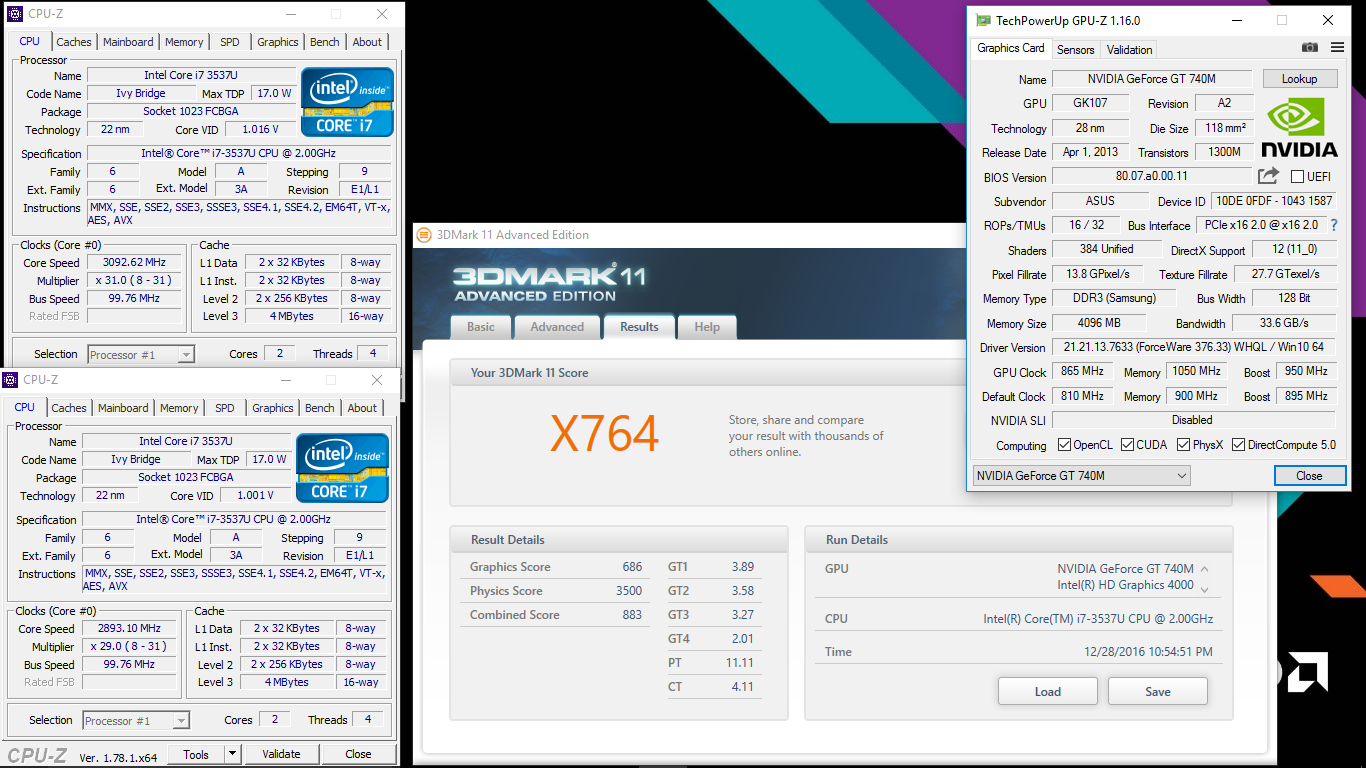Open Bench tab in the 2893.10 MHz CPU-Z window
This screenshot has height=768, width=1366.
pos(320,408)
